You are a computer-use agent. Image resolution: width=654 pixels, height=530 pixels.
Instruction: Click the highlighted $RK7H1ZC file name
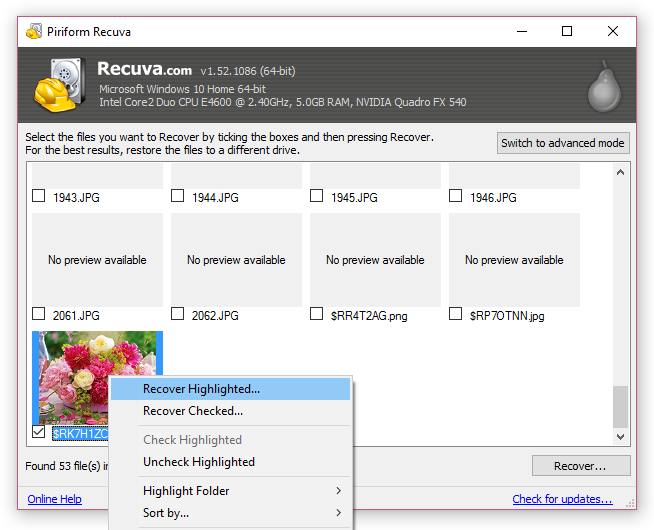(x=80, y=434)
